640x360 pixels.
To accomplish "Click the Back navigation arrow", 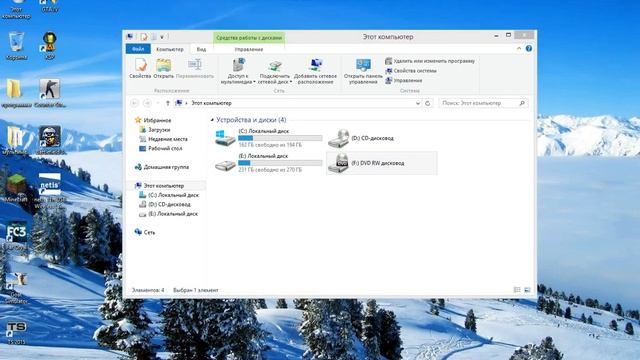I will (134, 103).
